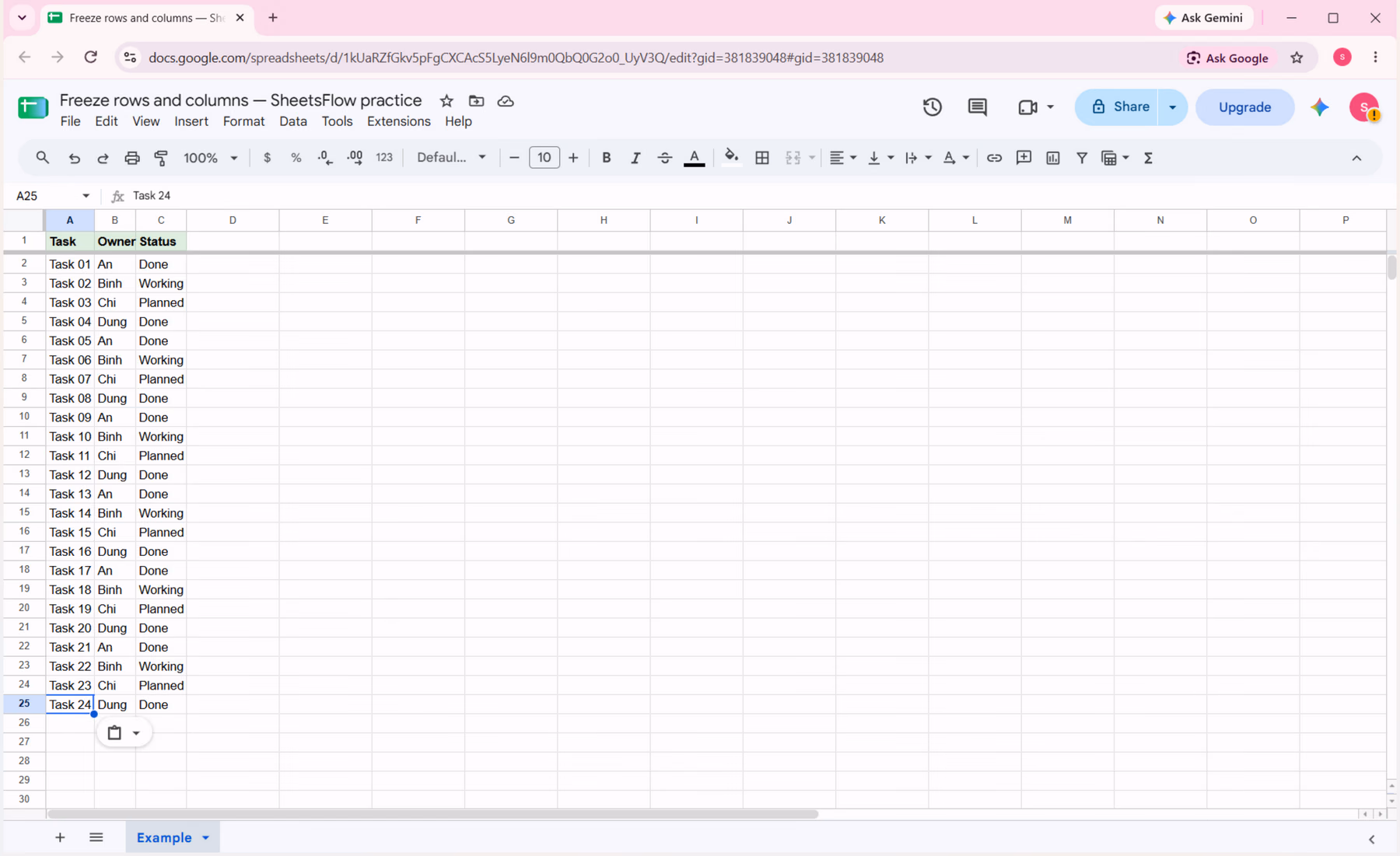Open the all sheets list

[x=96, y=837]
